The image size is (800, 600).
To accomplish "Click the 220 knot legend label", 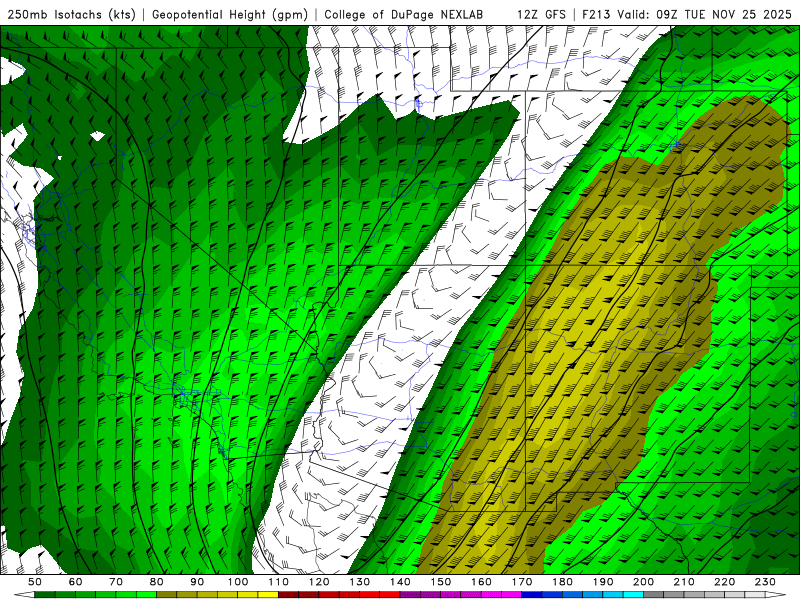I will tap(724, 582).
